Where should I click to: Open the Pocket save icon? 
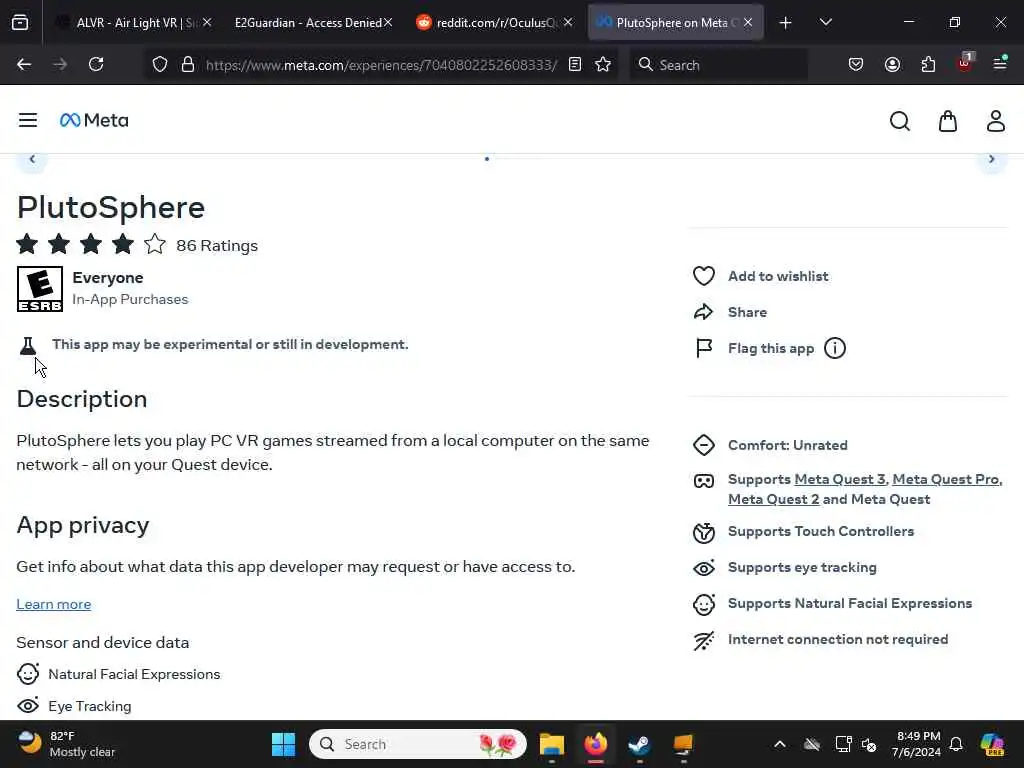tap(856, 64)
